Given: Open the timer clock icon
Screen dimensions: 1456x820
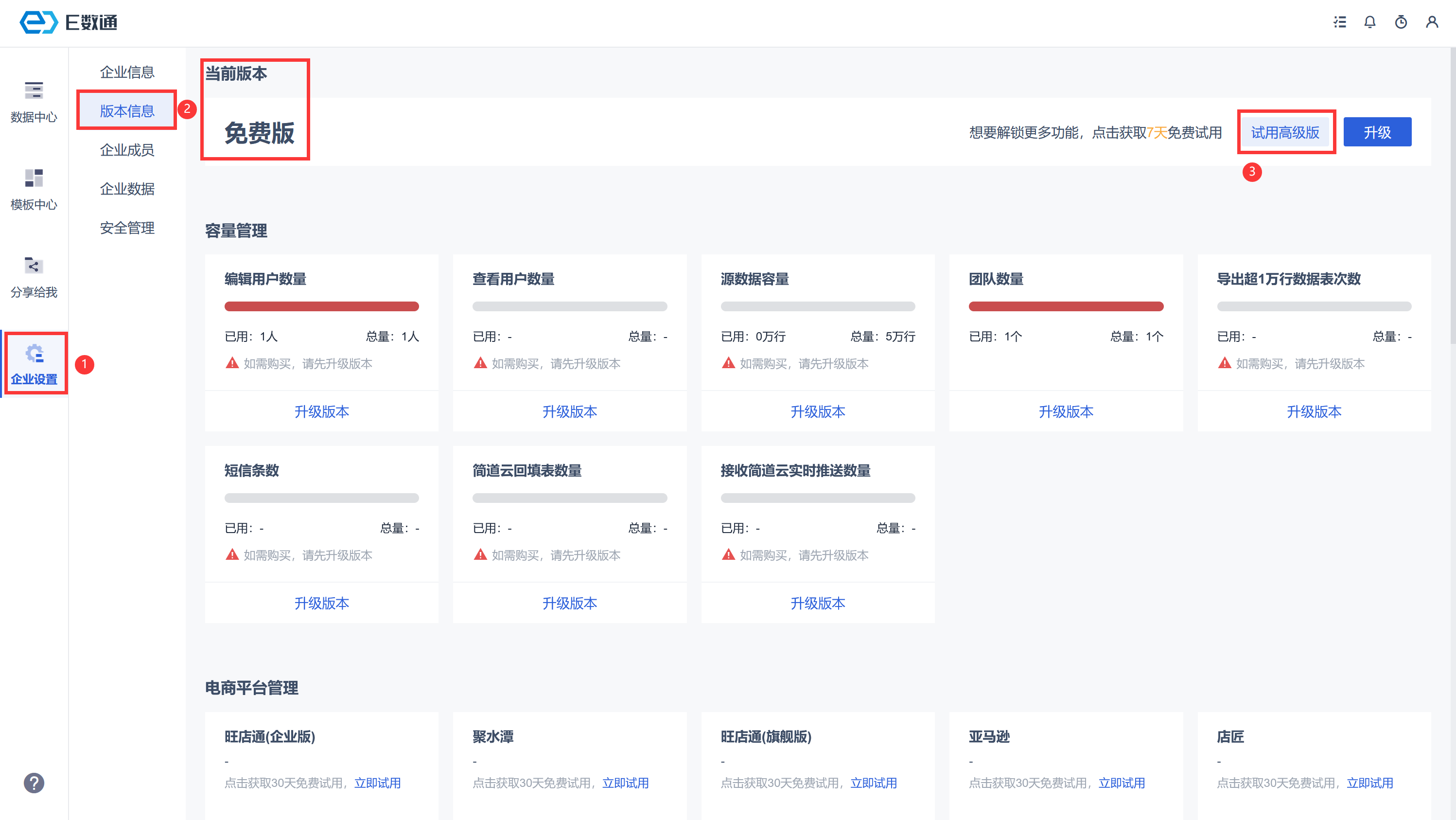Looking at the screenshot, I should click(x=1401, y=22).
